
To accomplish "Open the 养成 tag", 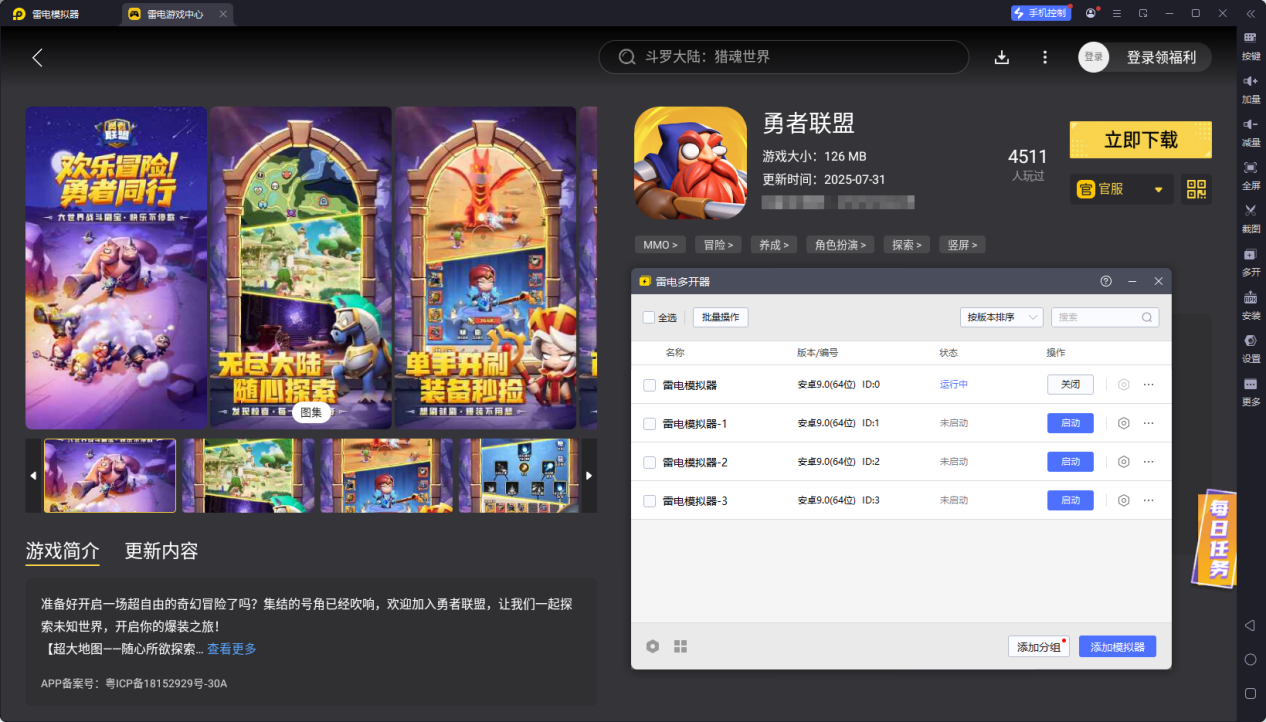I will pos(773,244).
